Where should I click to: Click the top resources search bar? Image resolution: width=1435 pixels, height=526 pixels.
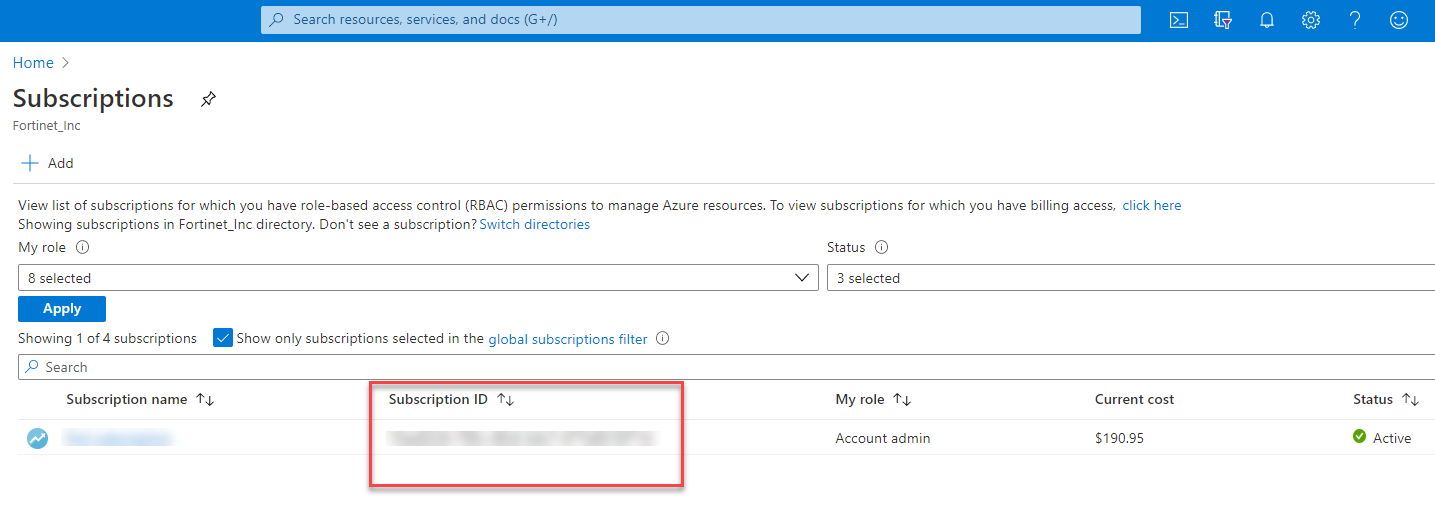(700, 20)
